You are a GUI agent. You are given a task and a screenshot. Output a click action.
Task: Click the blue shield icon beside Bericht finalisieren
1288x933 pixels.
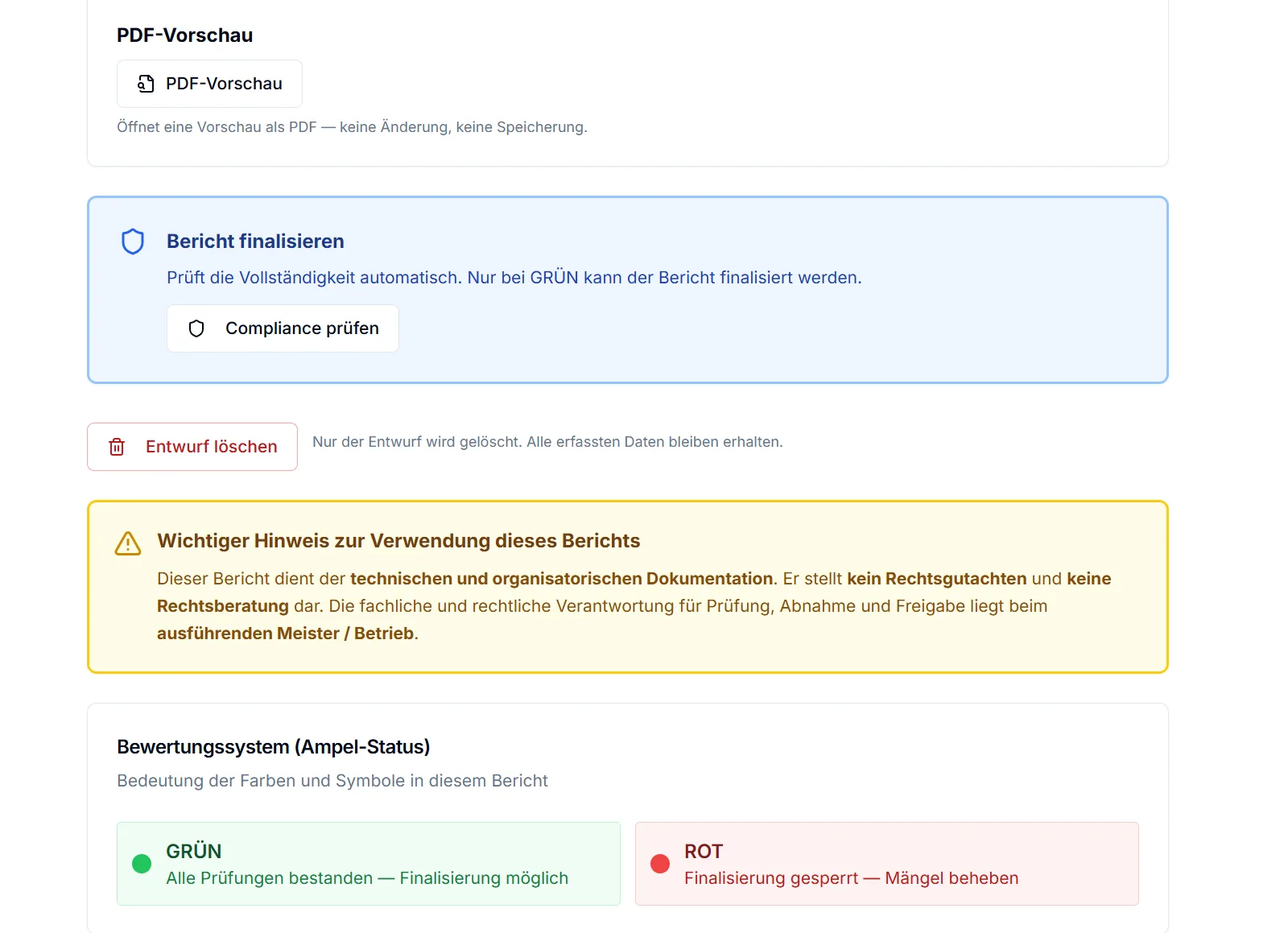click(133, 242)
